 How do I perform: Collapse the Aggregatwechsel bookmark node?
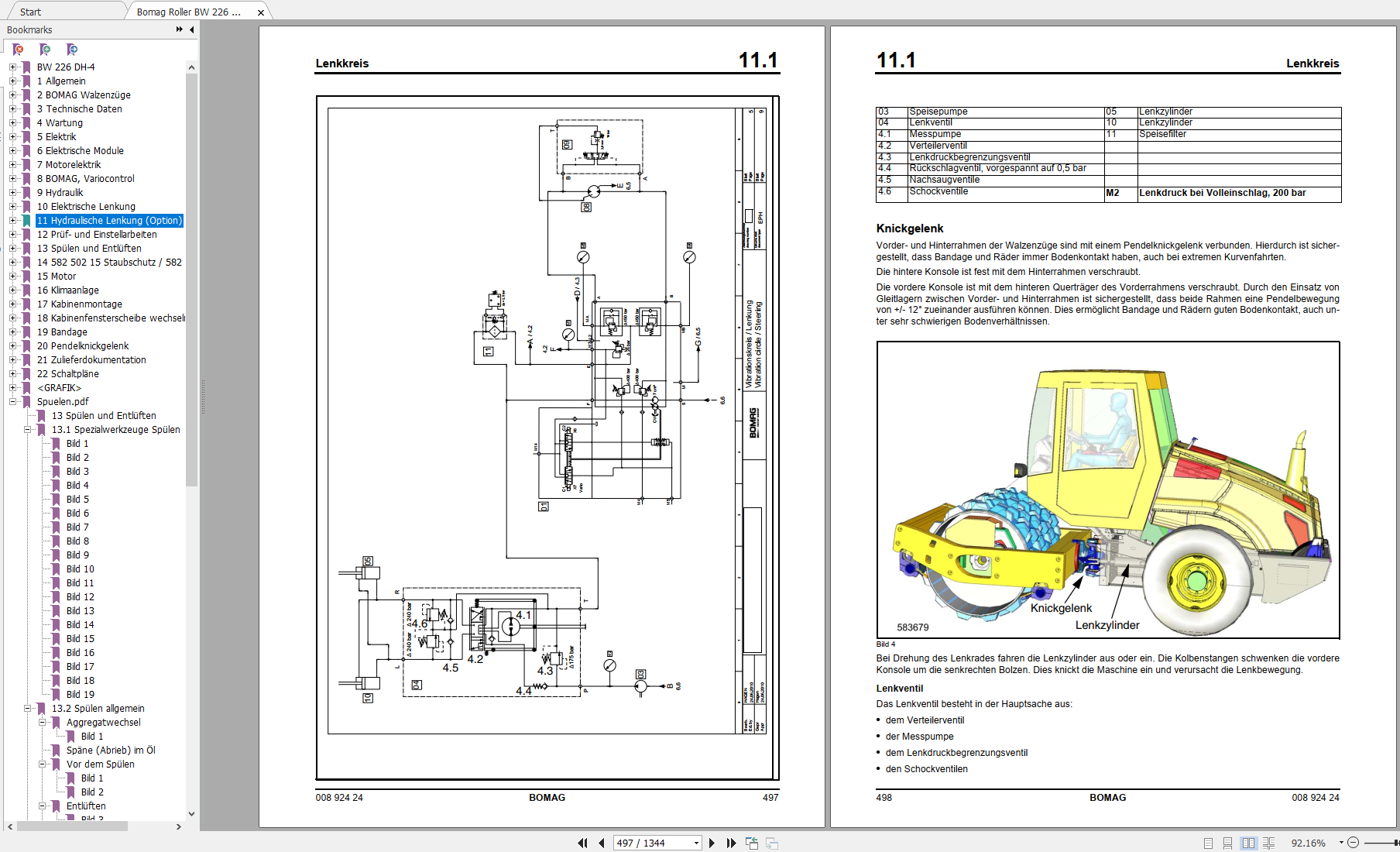[x=42, y=723]
